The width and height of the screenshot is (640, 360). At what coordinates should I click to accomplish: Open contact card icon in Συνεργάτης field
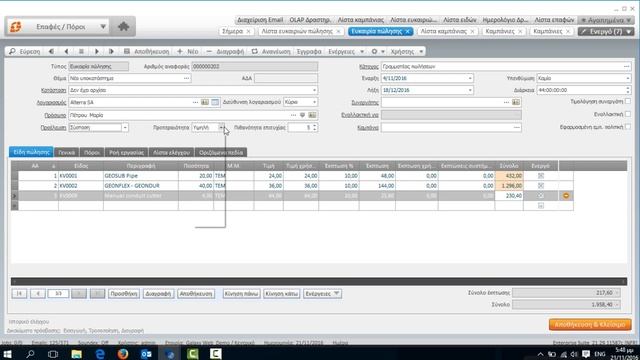[516, 102]
